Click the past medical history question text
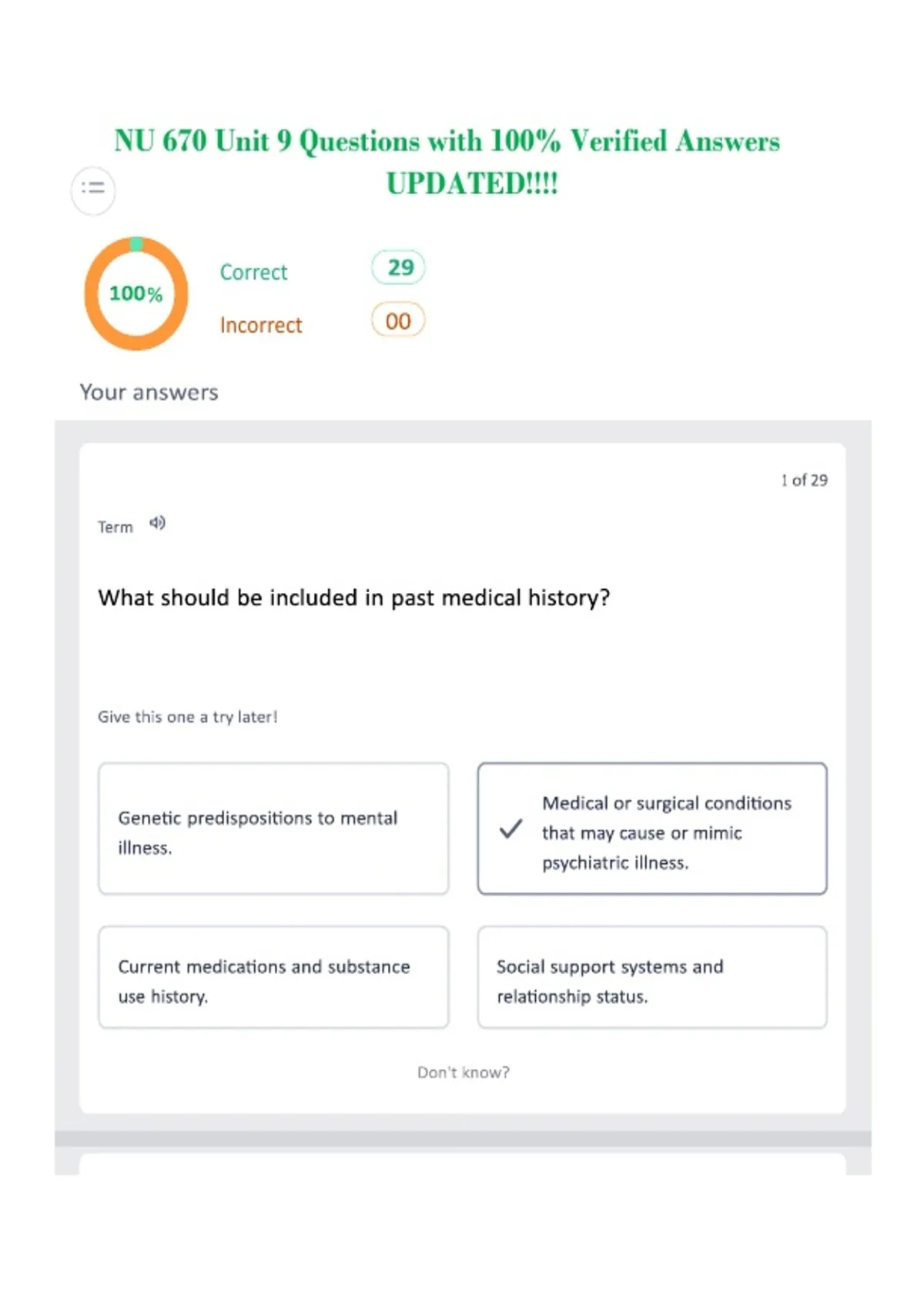The height and width of the screenshot is (1309, 924). coord(354,598)
